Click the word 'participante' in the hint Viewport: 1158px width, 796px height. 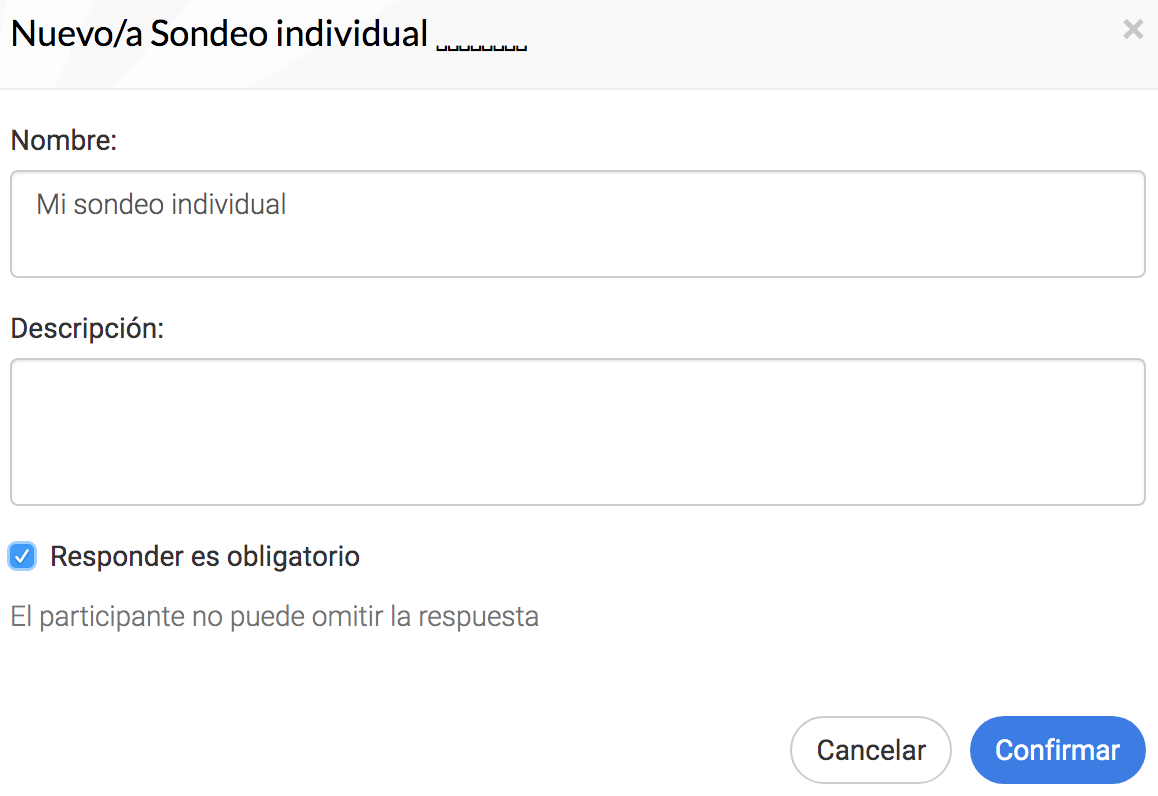tap(112, 617)
